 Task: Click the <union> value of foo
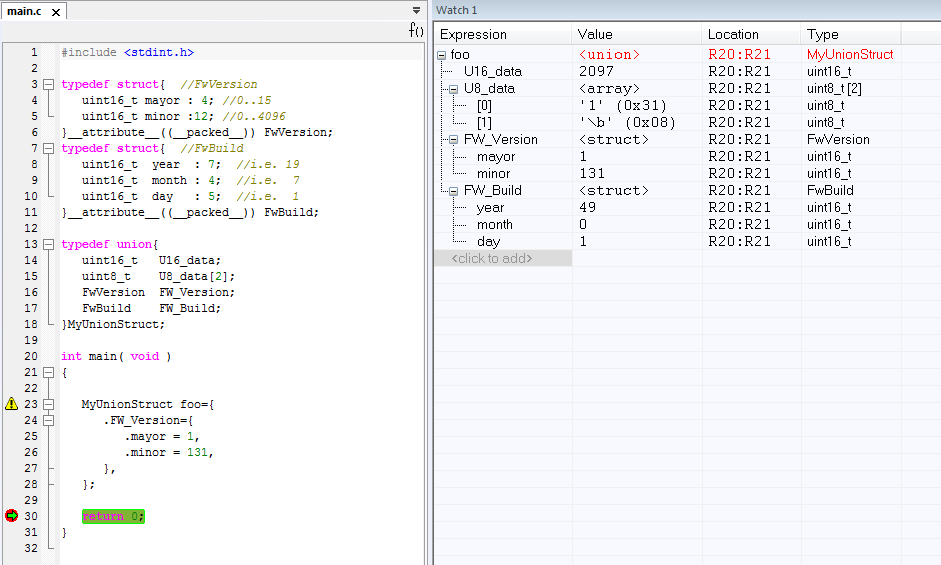point(609,55)
